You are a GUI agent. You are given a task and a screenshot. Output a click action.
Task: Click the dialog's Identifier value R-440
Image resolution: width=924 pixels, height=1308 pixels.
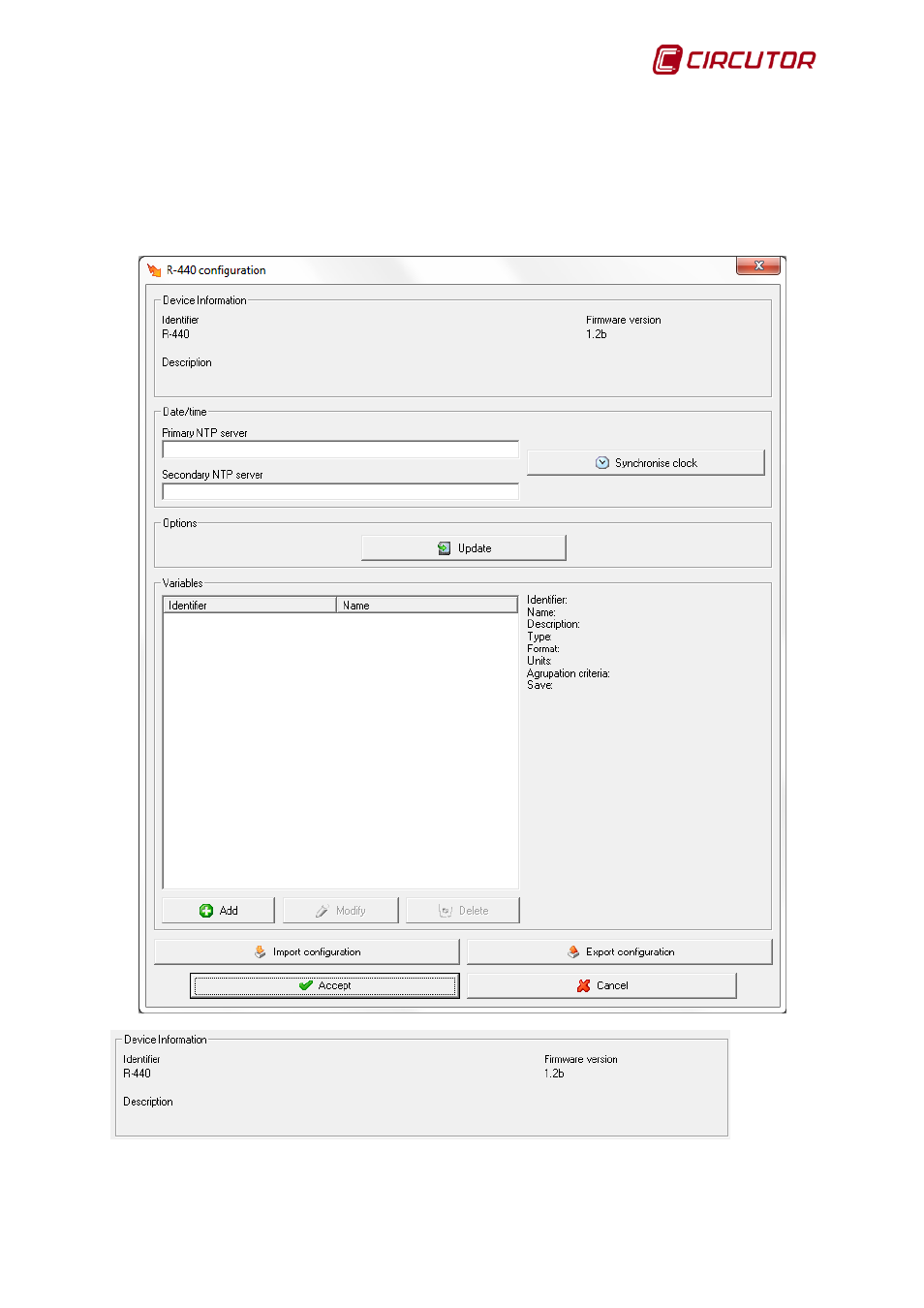(x=175, y=334)
